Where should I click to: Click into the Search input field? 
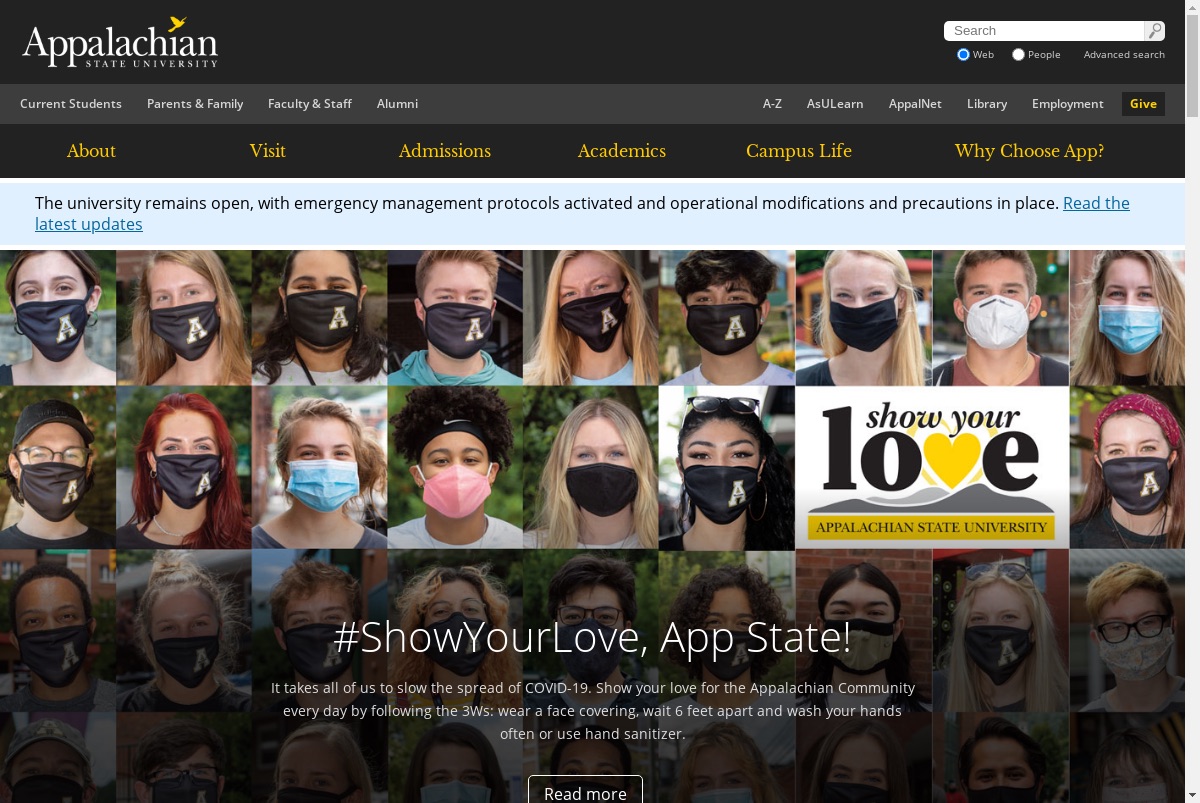click(1044, 31)
